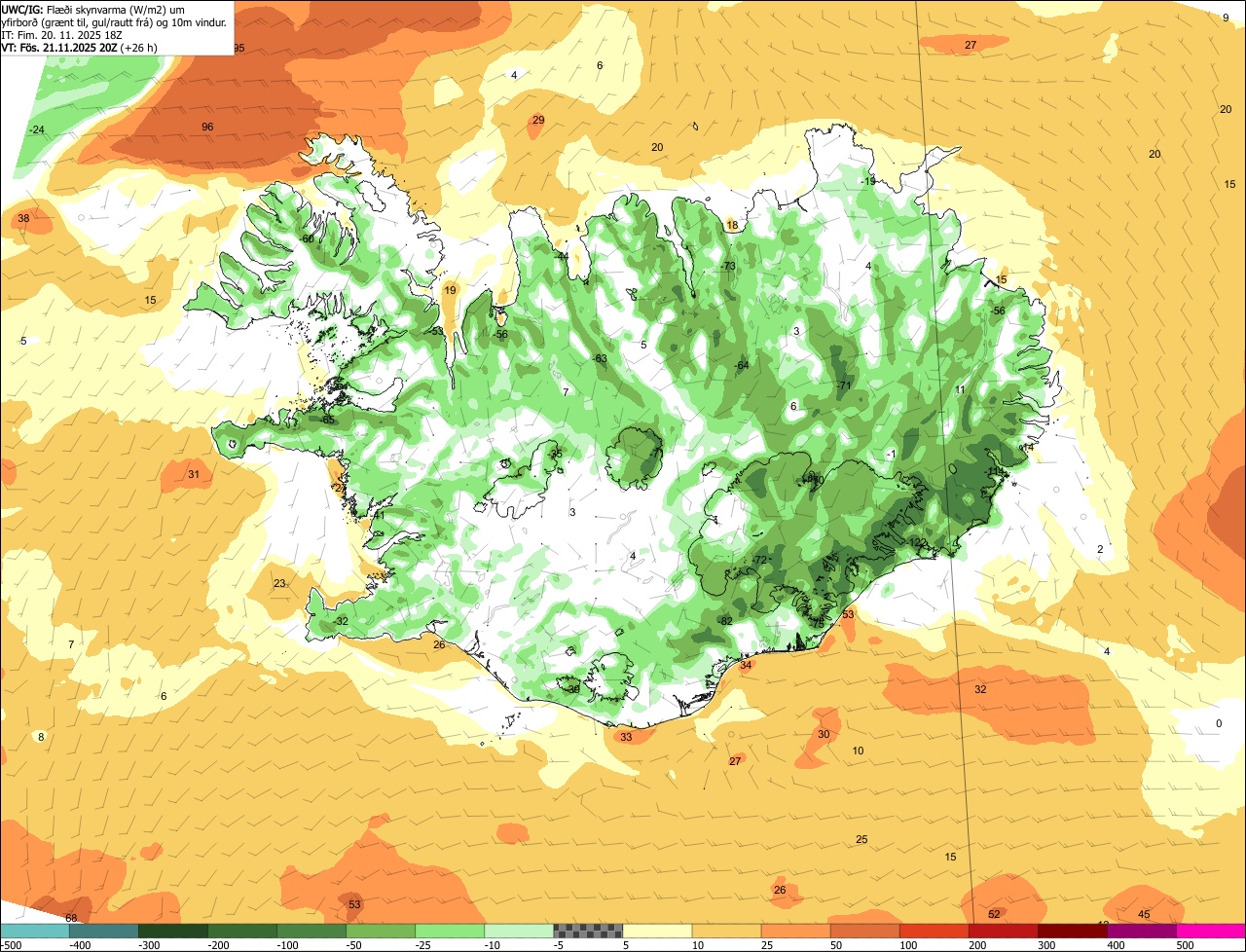Click the '30' value south of Iceland
The width and height of the screenshot is (1246, 952).
[x=824, y=734]
